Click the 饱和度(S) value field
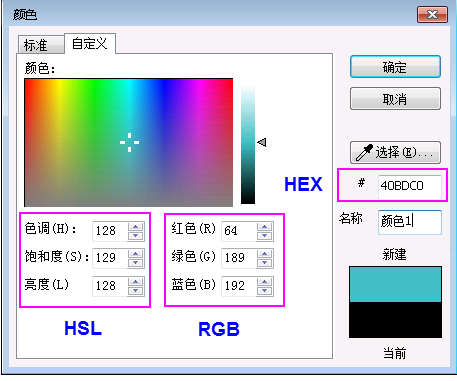The height and width of the screenshot is (381, 457). click(x=110, y=258)
